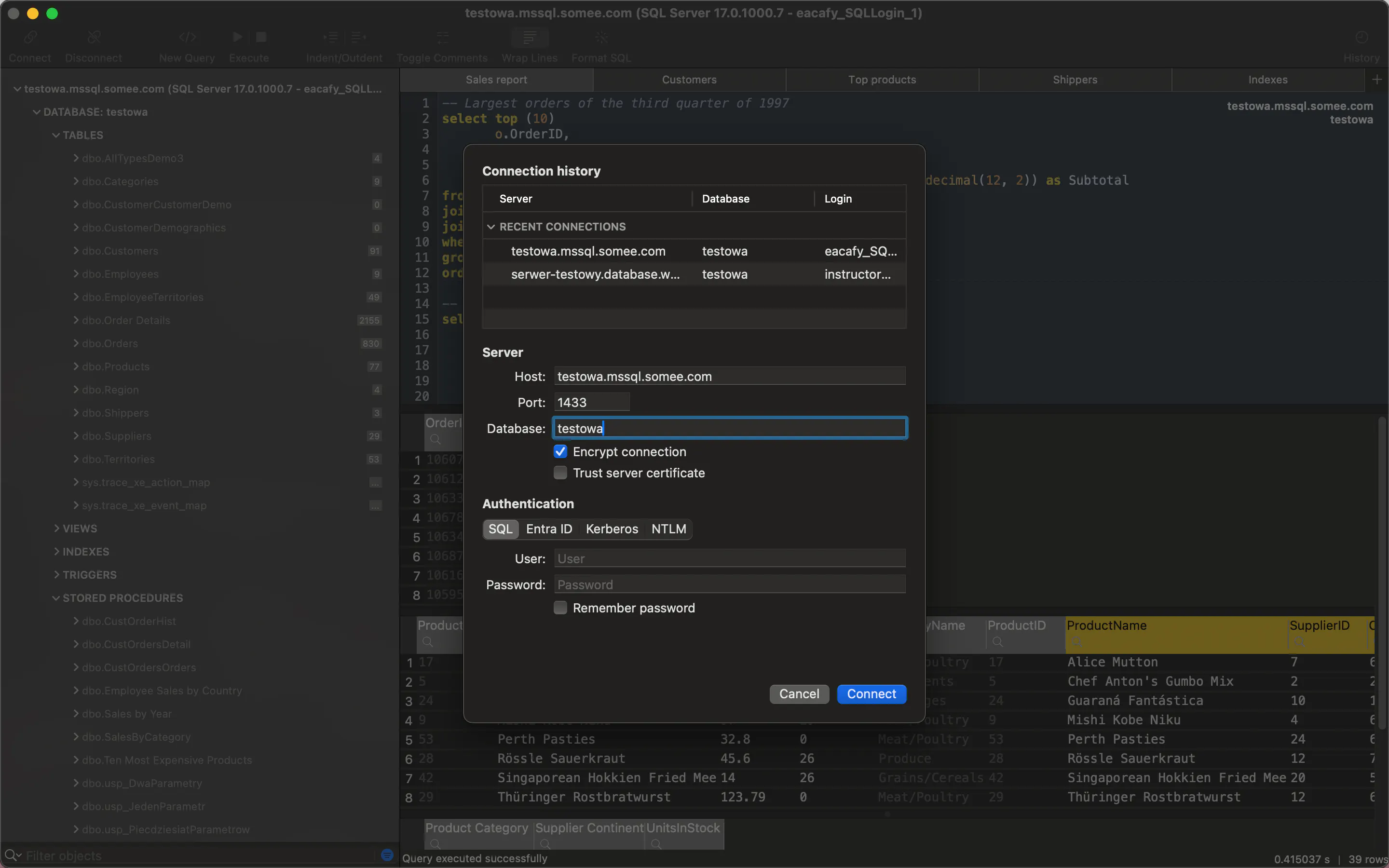
Task: Collapse STORED PROCEDURES node
Action: [55, 598]
